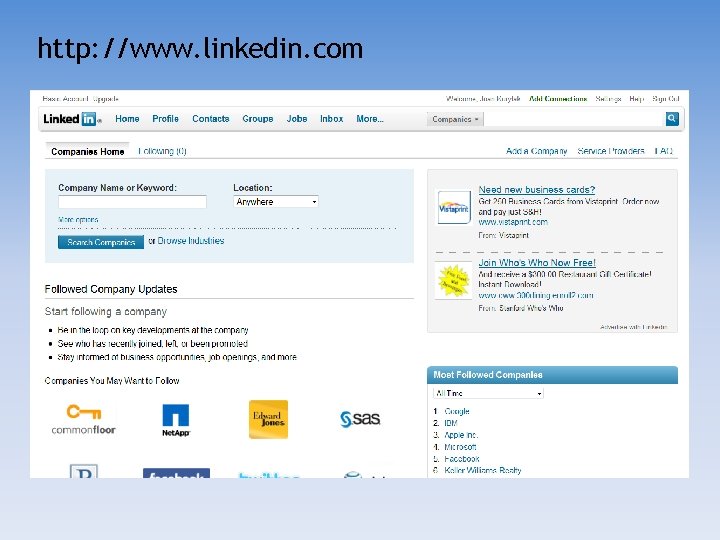720x540 pixels.
Task: Click the Most Followed Companies header
Action: pyautogui.click(x=552, y=375)
